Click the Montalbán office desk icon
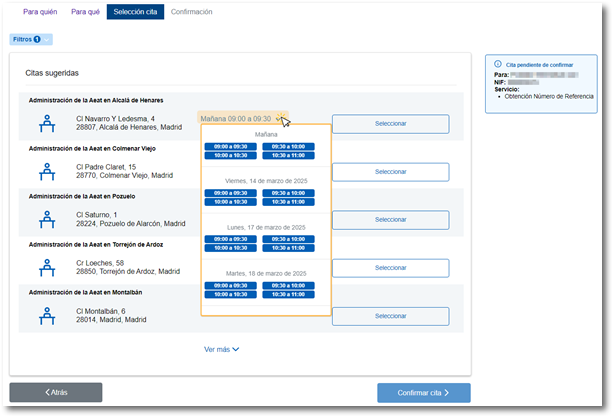This screenshot has height=417, width=613. click(x=46, y=315)
